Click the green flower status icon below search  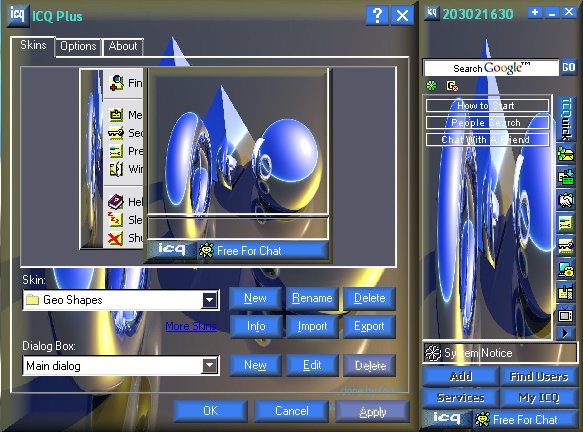coord(431,86)
